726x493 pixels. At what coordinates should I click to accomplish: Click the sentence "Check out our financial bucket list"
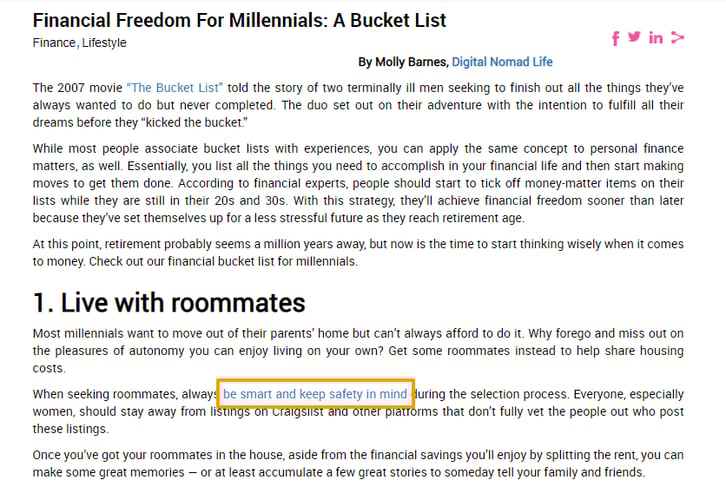coord(223,262)
